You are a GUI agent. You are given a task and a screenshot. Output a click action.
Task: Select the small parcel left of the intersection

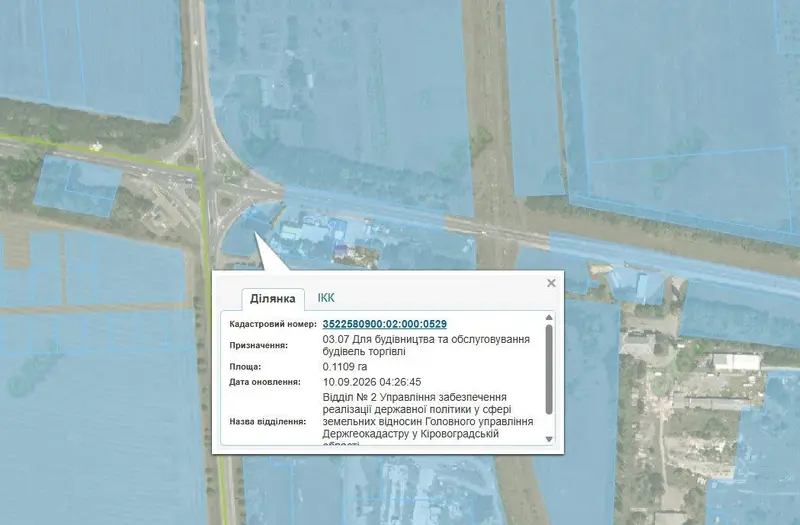(76, 186)
